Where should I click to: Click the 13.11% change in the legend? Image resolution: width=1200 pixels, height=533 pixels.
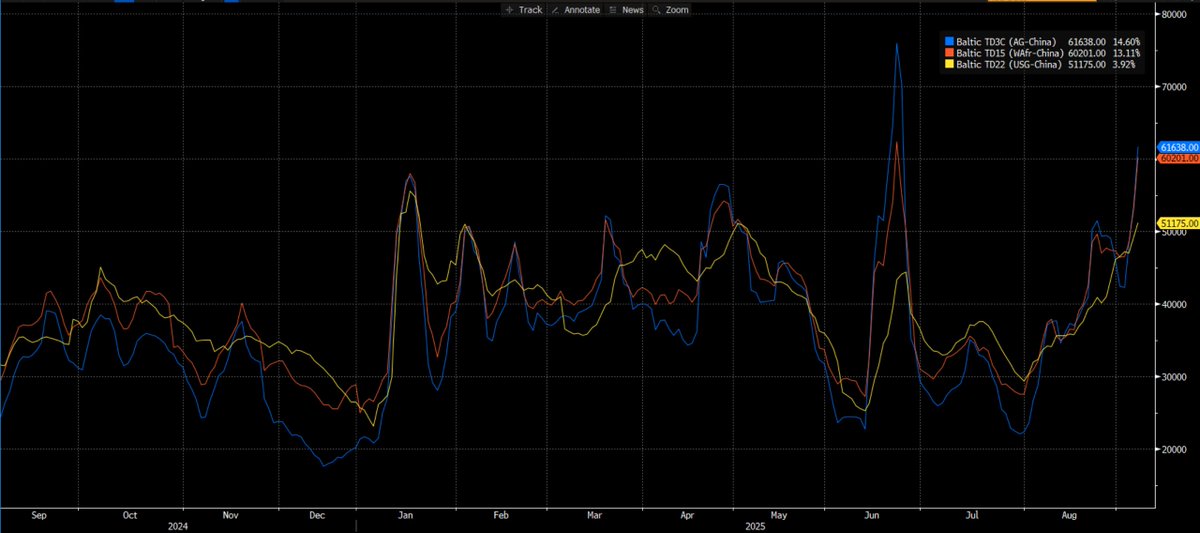point(1126,53)
